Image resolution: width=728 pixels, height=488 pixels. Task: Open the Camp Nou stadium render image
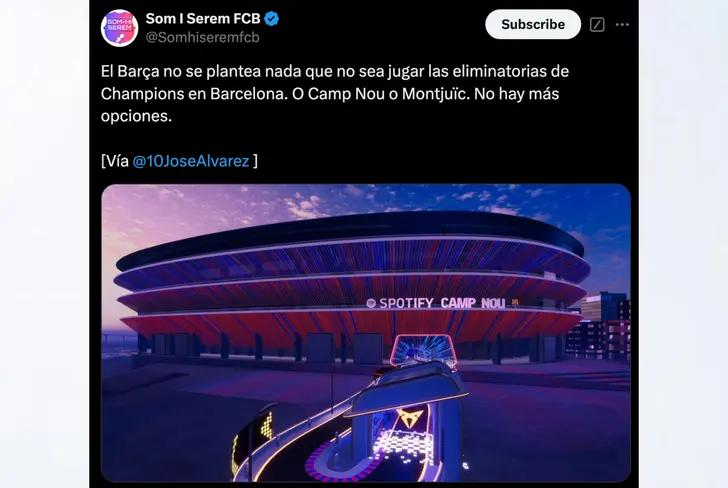click(x=366, y=333)
